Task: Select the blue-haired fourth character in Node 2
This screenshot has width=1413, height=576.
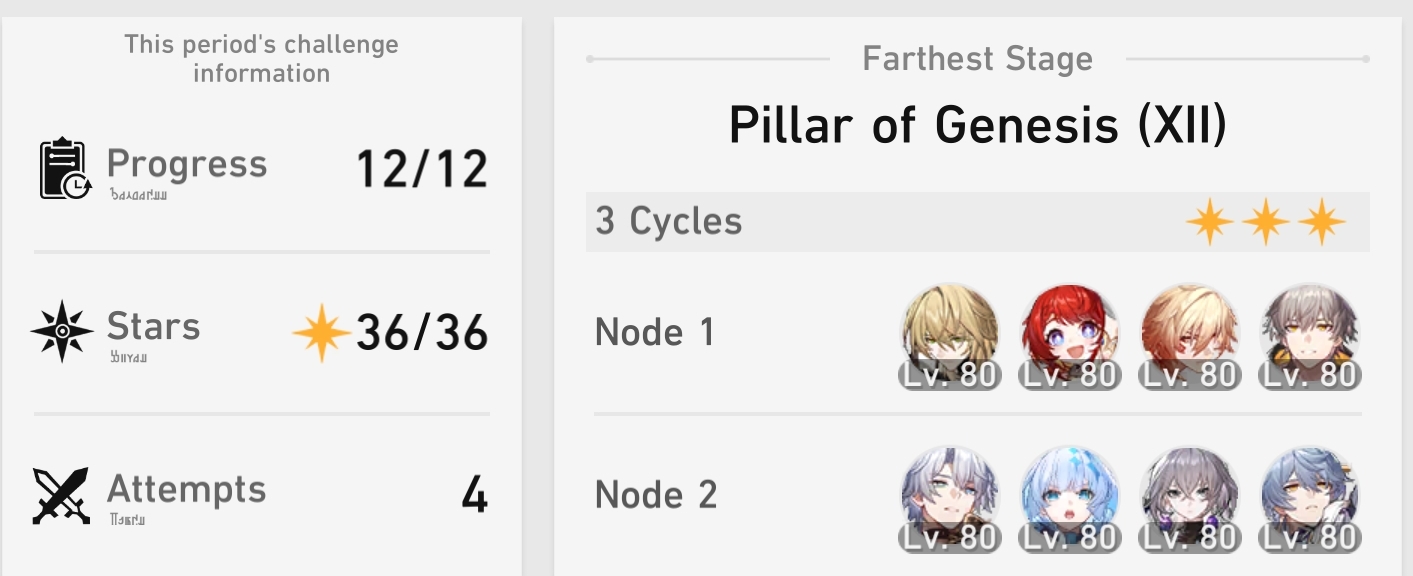Action: pyautogui.click(x=1310, y=499)
